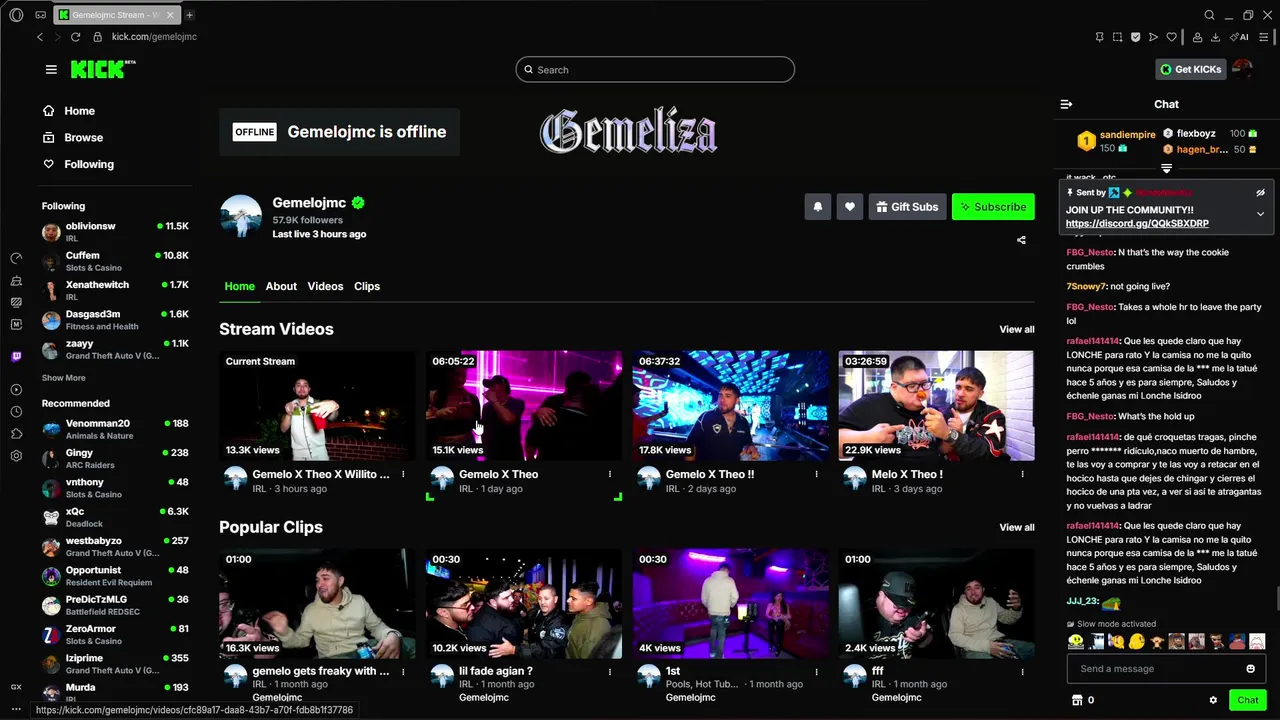Open the Current Stream video thumbnail
This screenshot has height=720, width=1280.
[x=317, y=405]
